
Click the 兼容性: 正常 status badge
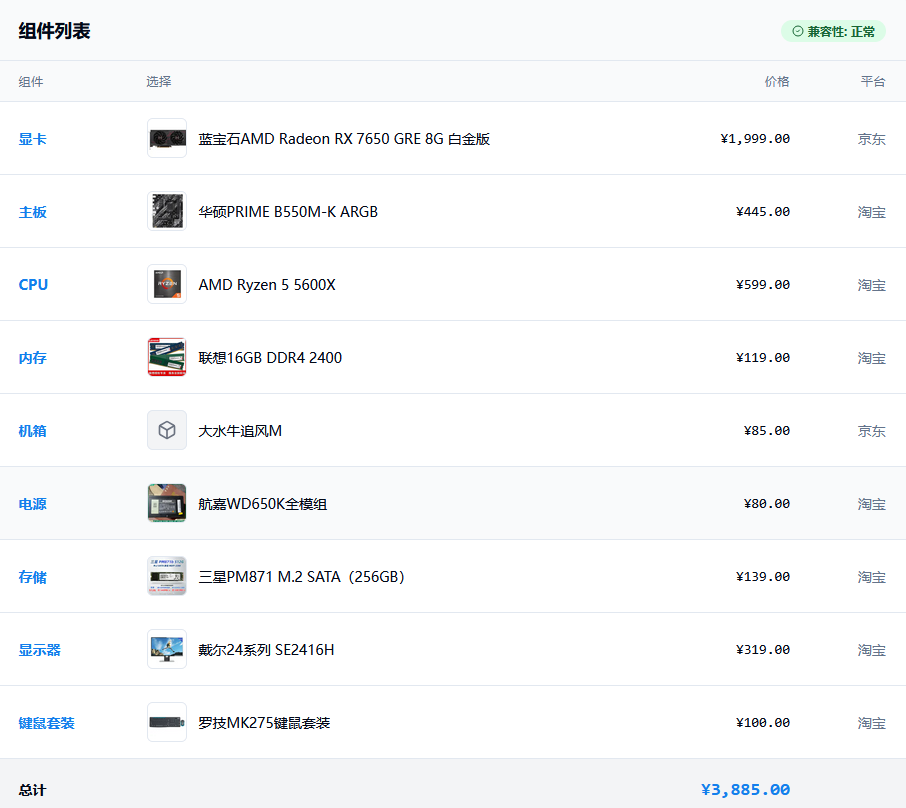click(x=833, y=31)
